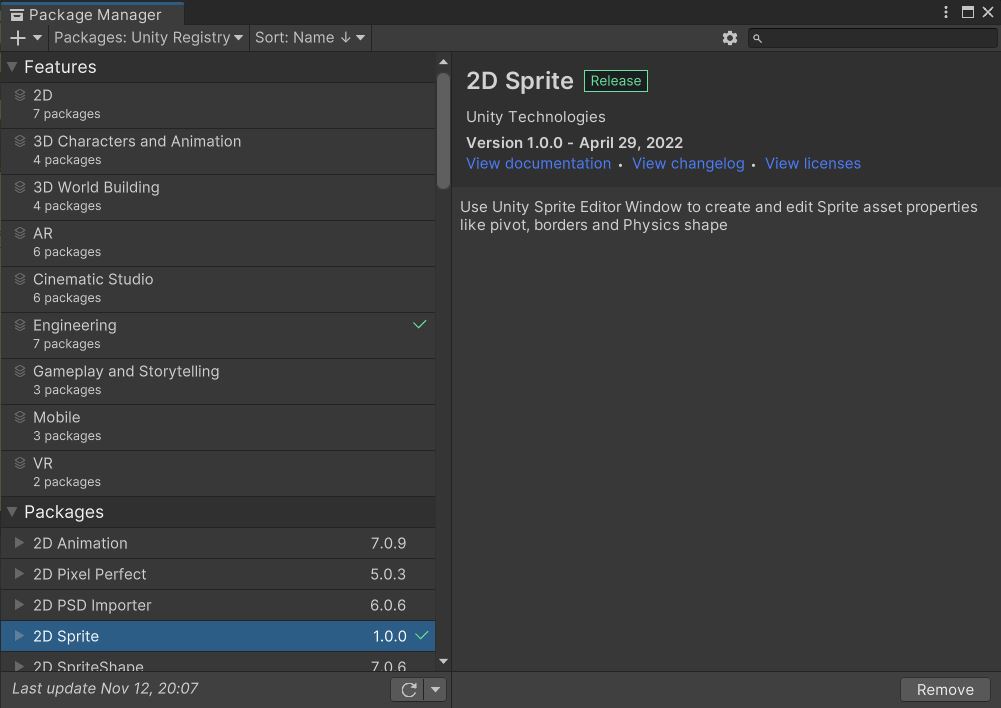
Task: Collapse the Packages section
Action: (x=12, y=511)
